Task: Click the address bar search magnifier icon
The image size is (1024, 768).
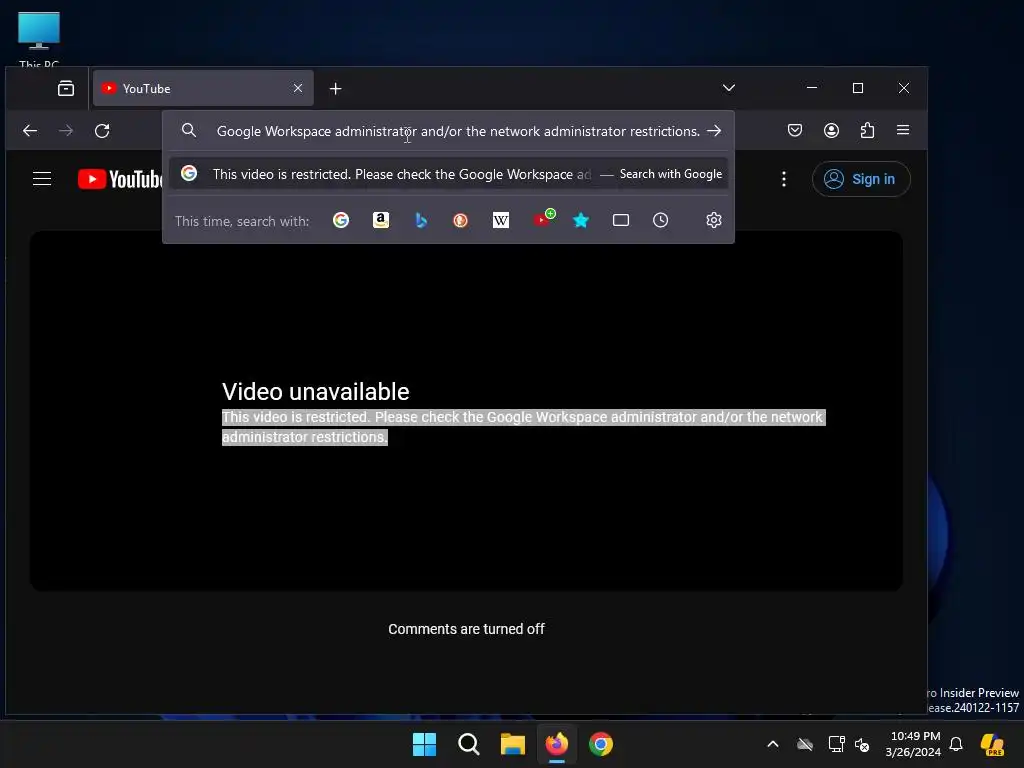Action: coord(189,131)
